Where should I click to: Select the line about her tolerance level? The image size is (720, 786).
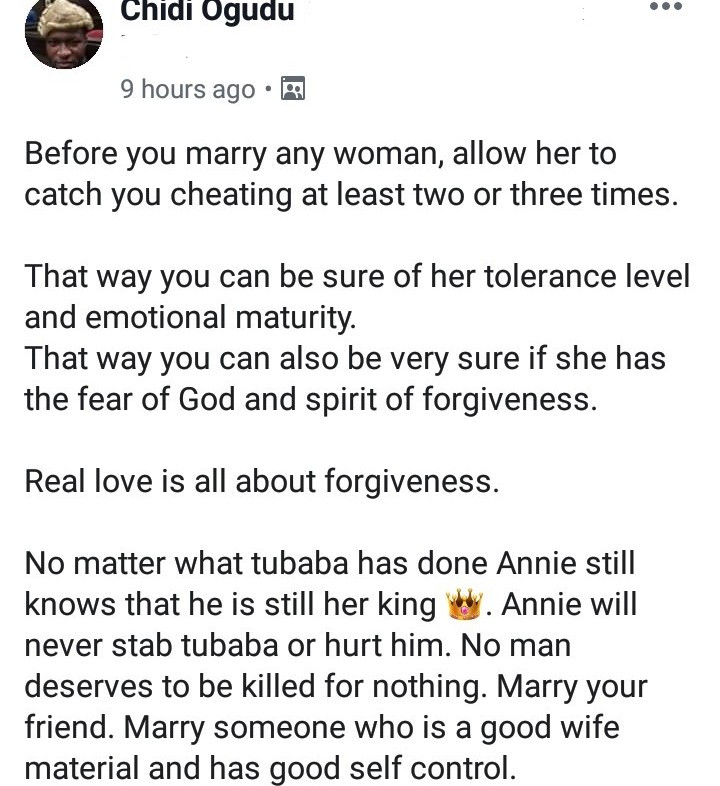tap(357, 276)
